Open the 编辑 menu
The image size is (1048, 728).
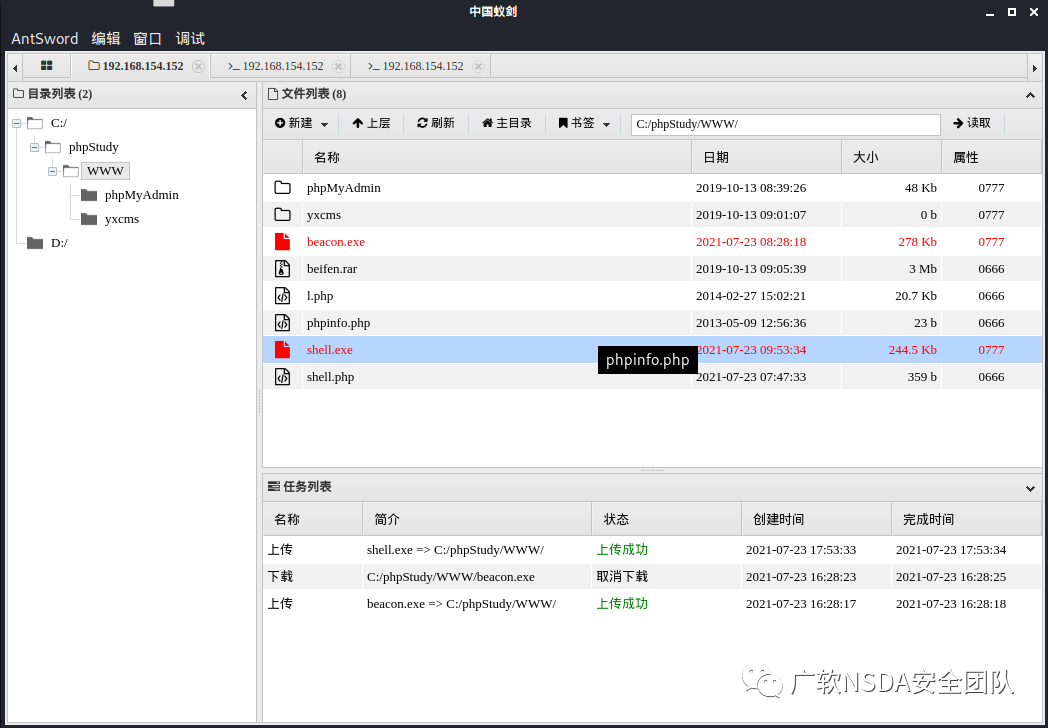pyautogui.click(x=106, y=39)
